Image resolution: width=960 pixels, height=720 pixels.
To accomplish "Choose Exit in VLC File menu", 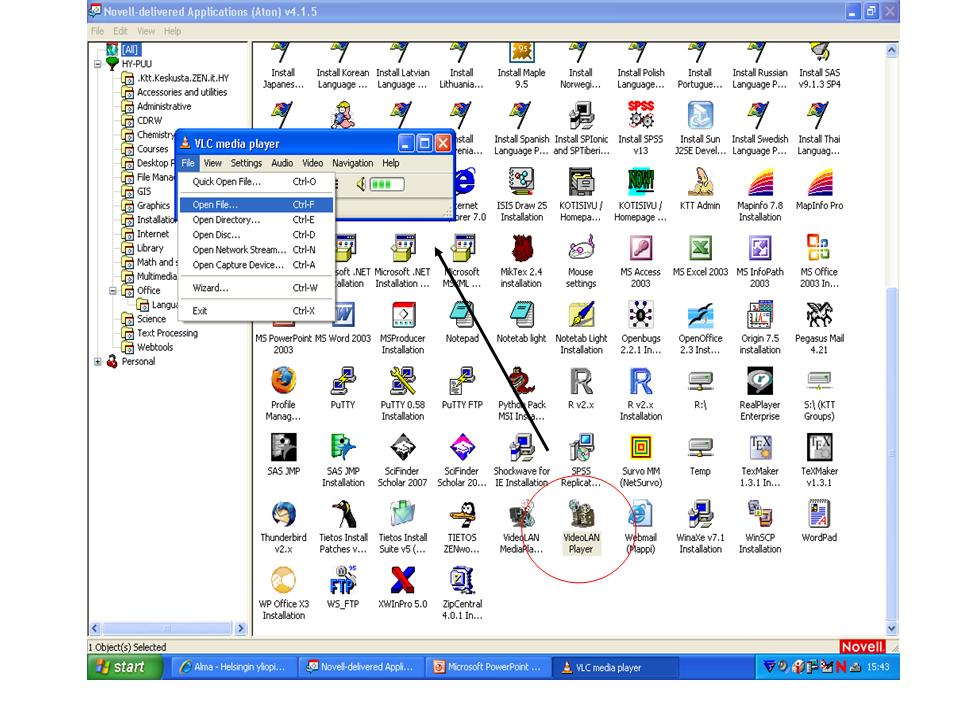I will pos(257,311).
